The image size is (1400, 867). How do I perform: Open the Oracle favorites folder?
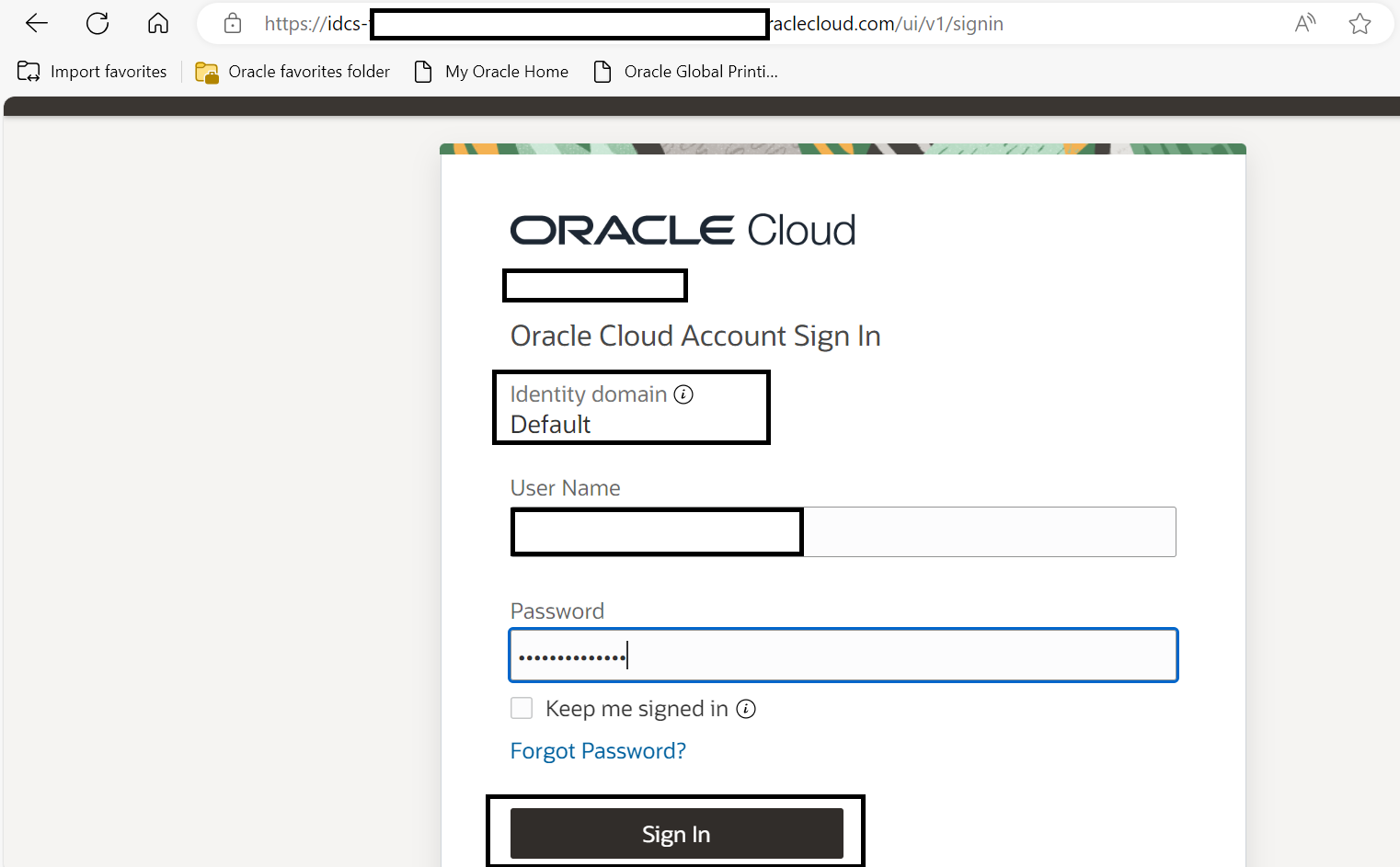[x=293, y=72]
